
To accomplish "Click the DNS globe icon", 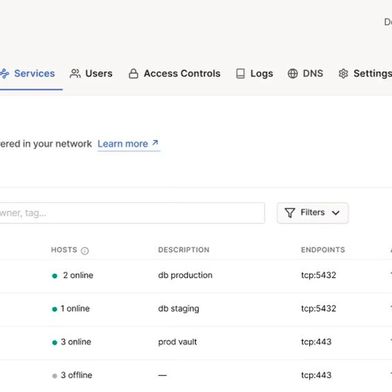I will click(293, 73).
